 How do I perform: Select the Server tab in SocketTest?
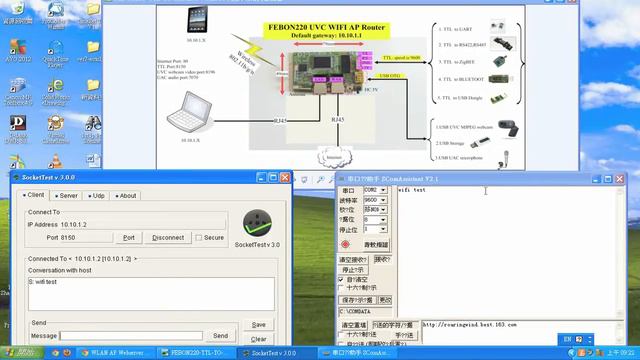(66, 196)
